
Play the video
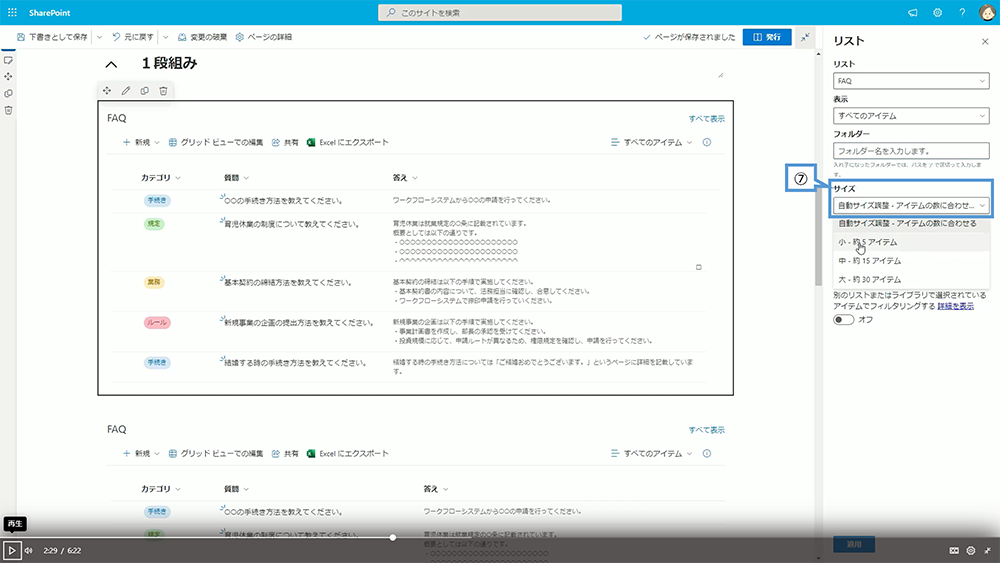tap(11, 550)
